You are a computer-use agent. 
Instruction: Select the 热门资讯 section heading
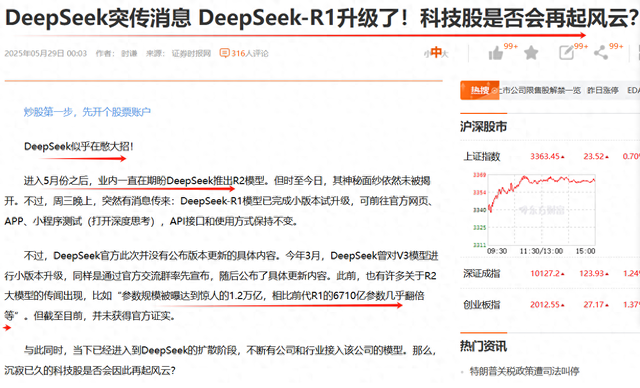coord(483,346)
